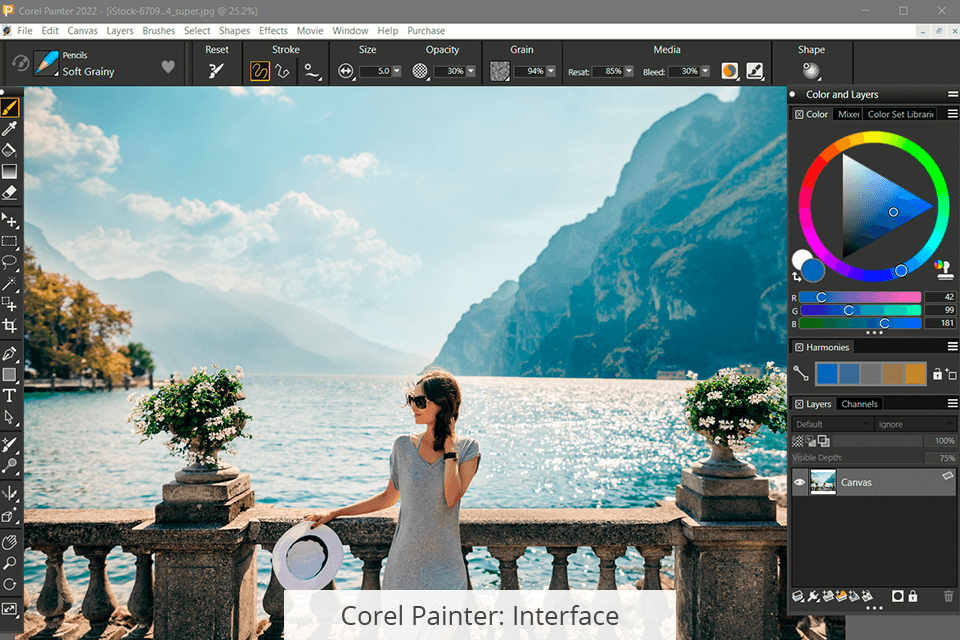Select the Grabber hand tool
960x640 pixels.
point(10,542)
